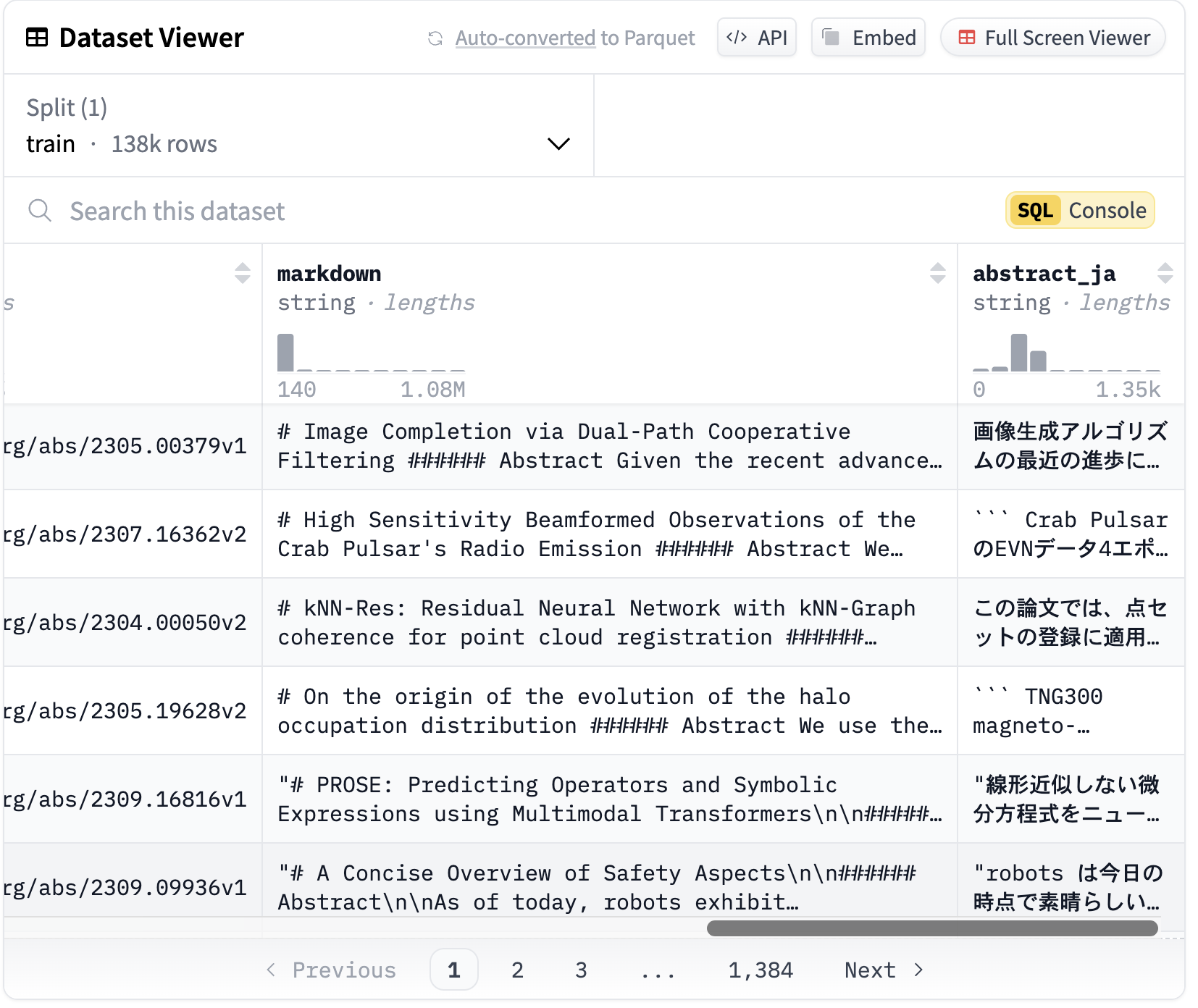Open the SQL Console
The height and width of the screenshot is (1008, 1198).
pos(1080,211)
